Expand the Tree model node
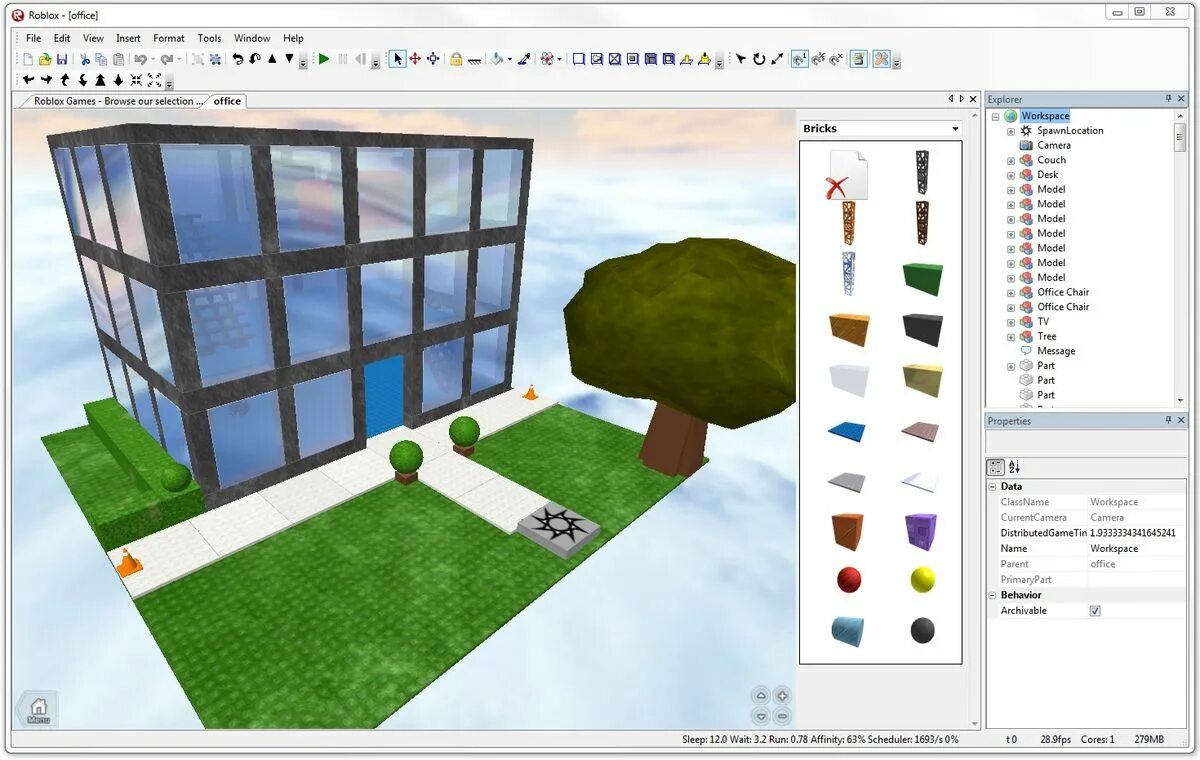 (x=1011, y=337)
